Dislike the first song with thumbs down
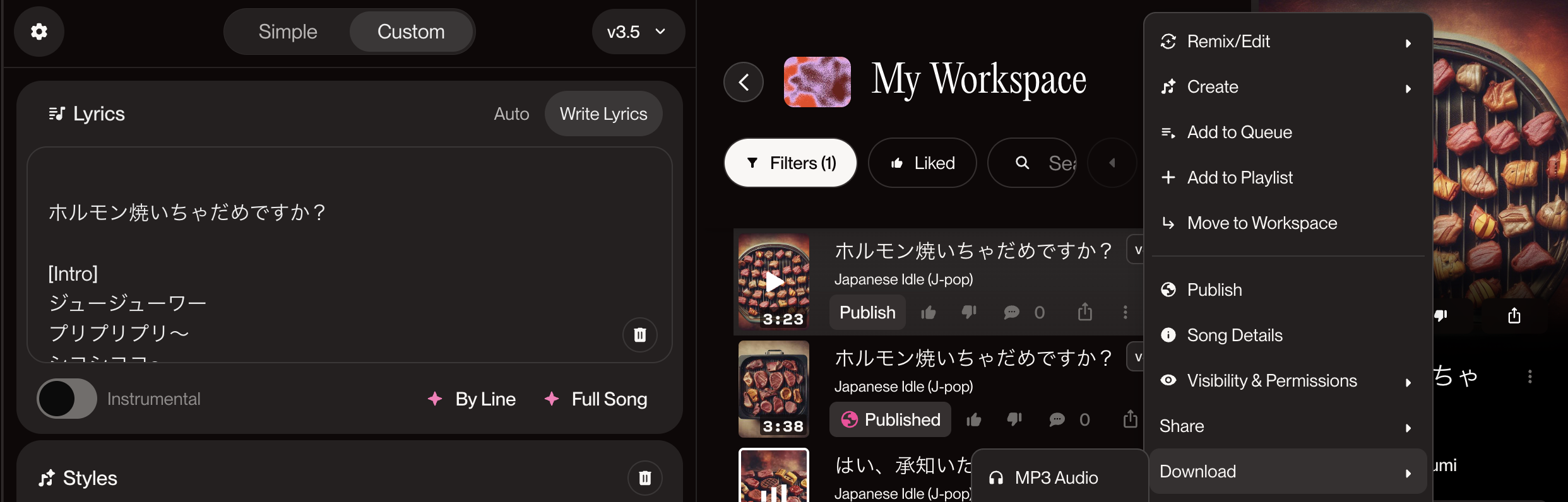 pyautogui.click(x=969, y=312)
